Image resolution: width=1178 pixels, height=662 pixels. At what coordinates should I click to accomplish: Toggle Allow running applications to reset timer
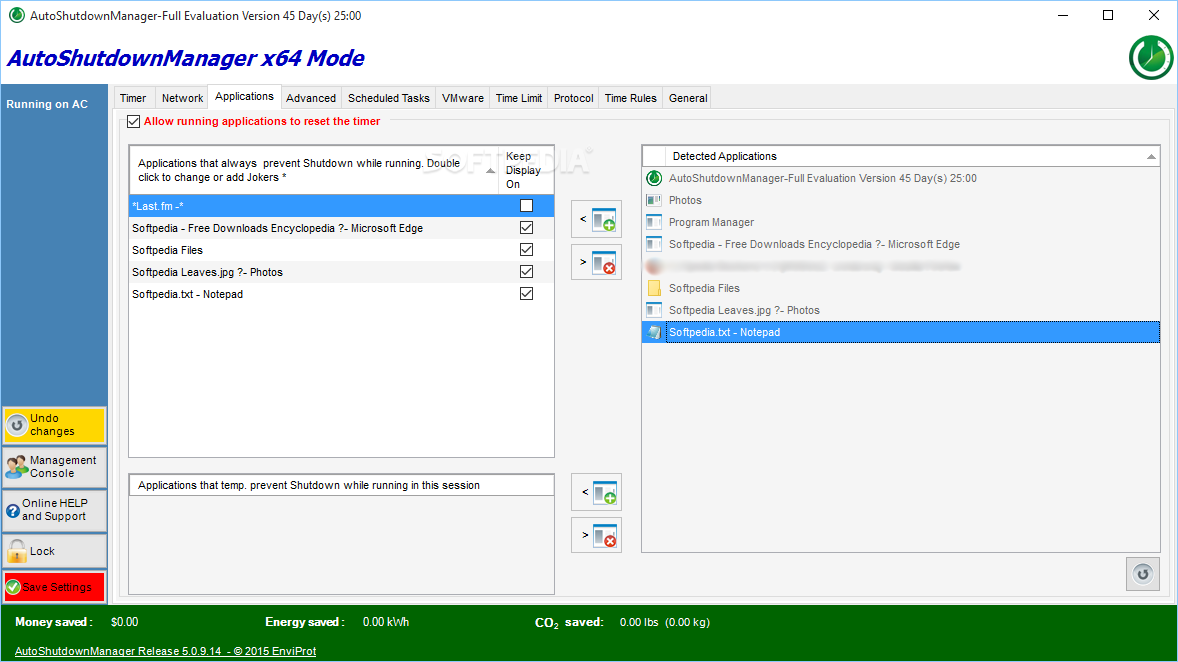point(134,121)
